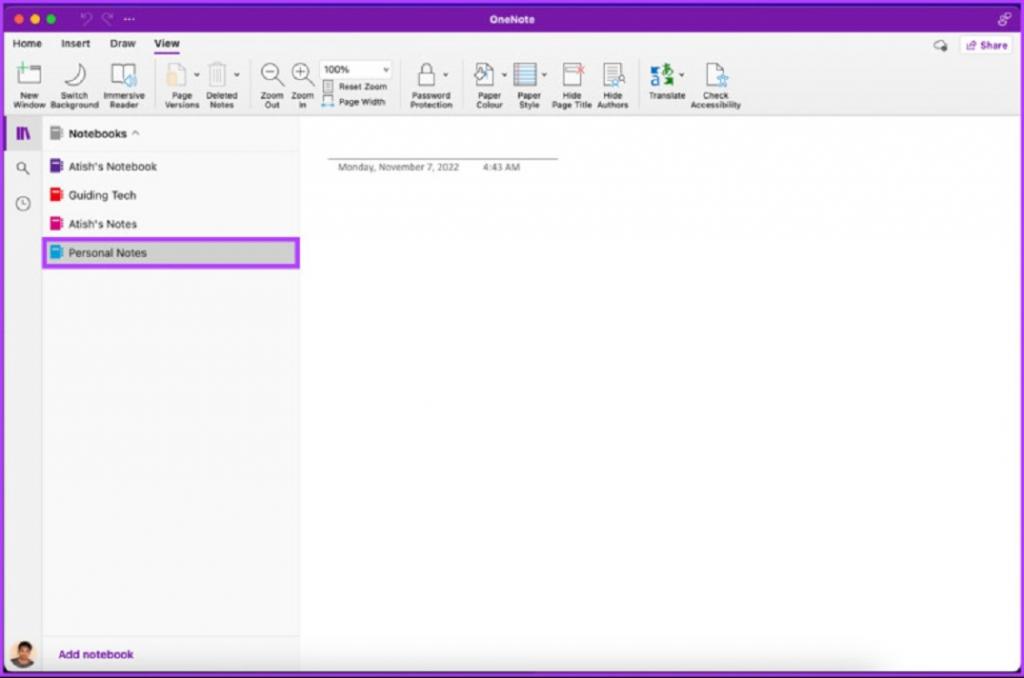
Task: Click the page time 4:43 AM
Action: click(x=501, y=167)
